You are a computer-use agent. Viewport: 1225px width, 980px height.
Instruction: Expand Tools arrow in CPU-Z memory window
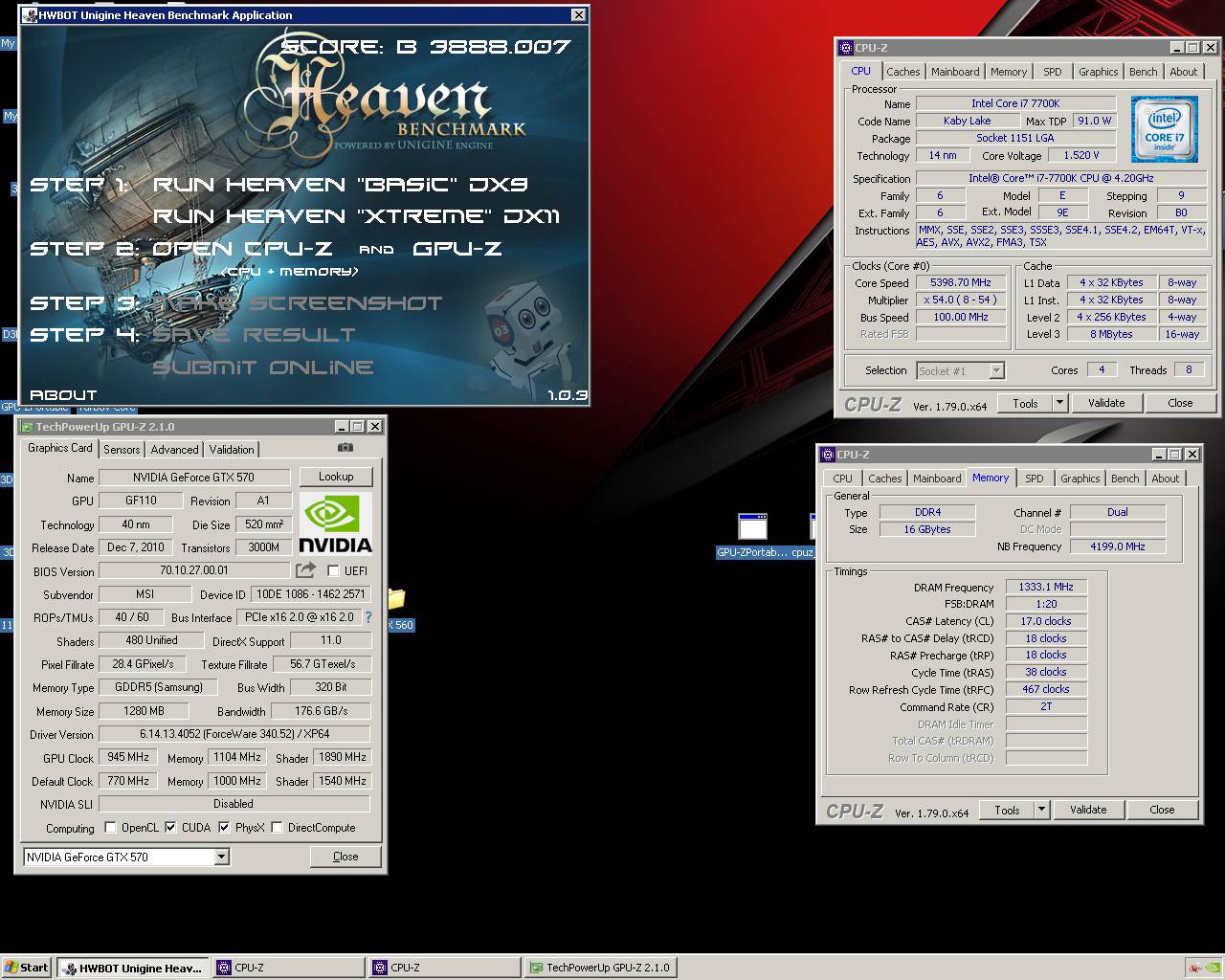[1041, 810]
